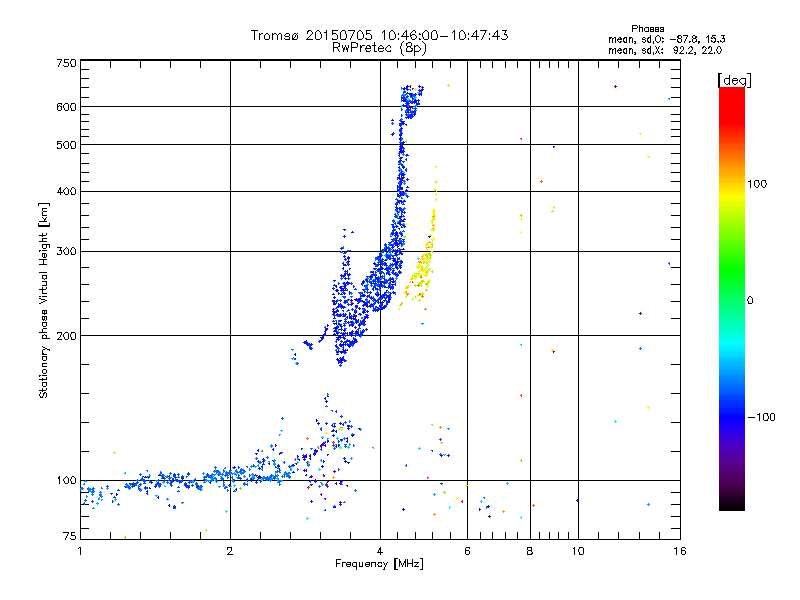The width and height of the screenshot is (800, 600).
Task: Click the y-axis label '200'
Action: pyautogui.click(x=66, y=336)
